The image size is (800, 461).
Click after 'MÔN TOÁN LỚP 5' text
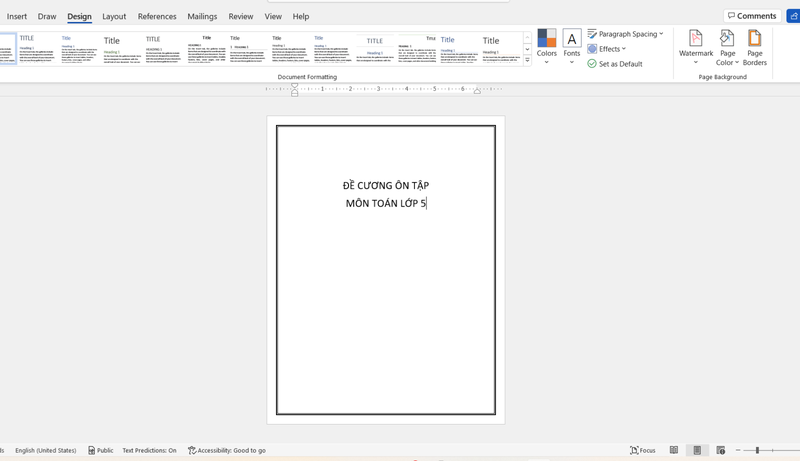pyautogui.click(x=427, y=204)
